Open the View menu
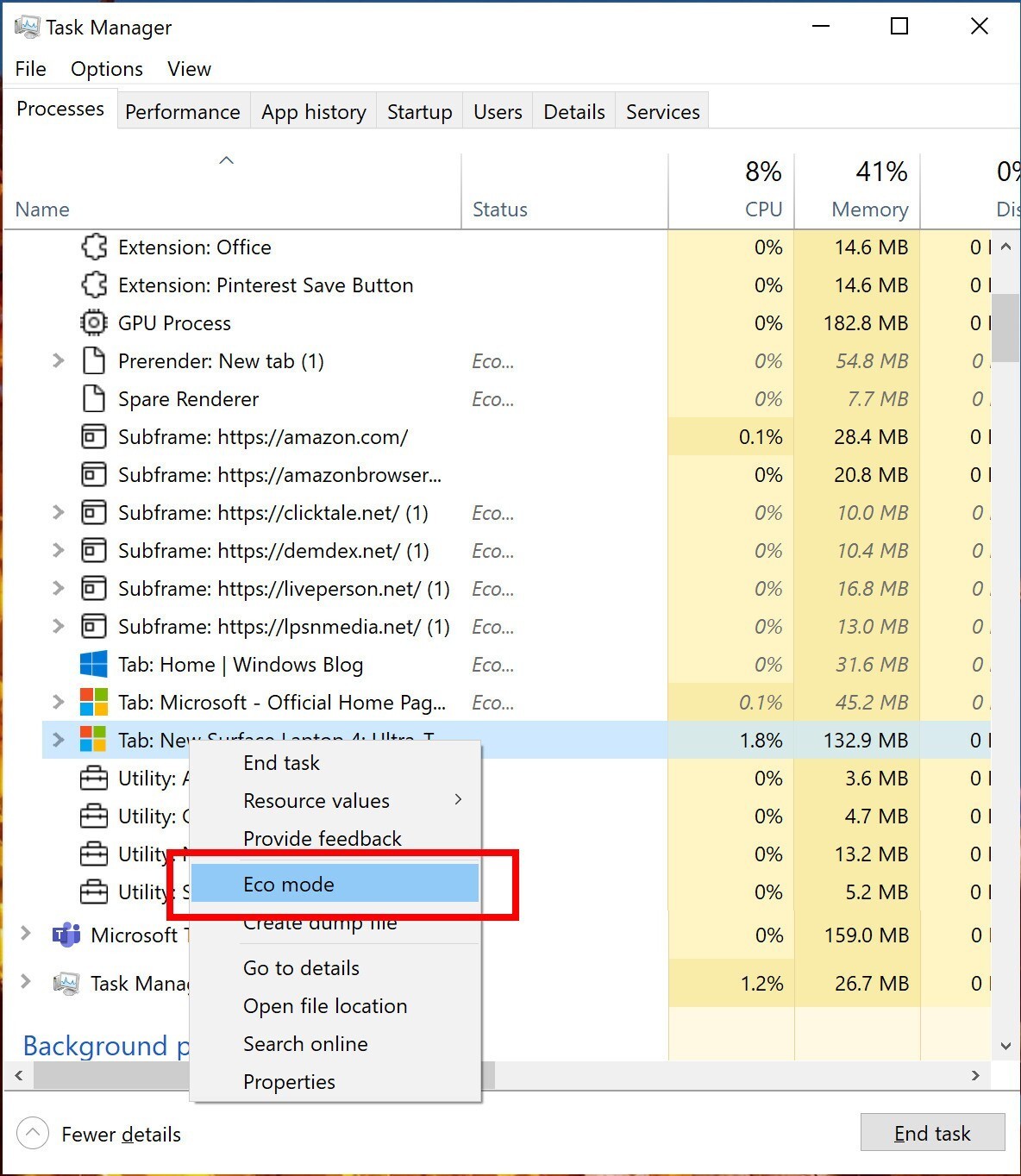Viewport: 1021px width, 1176px height. 189,69
